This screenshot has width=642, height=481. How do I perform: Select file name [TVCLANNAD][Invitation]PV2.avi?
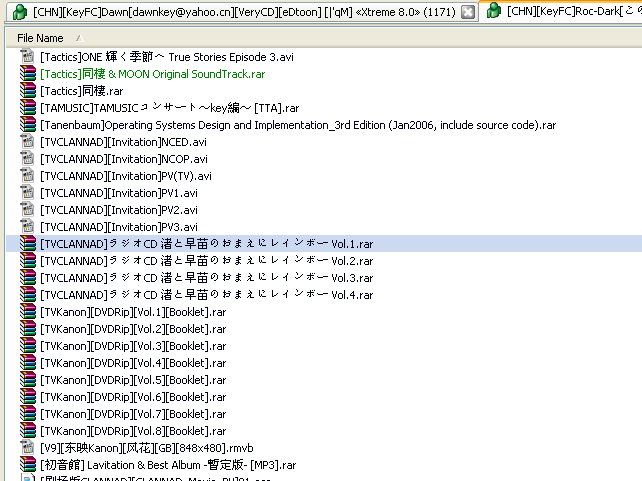point(119,210)
